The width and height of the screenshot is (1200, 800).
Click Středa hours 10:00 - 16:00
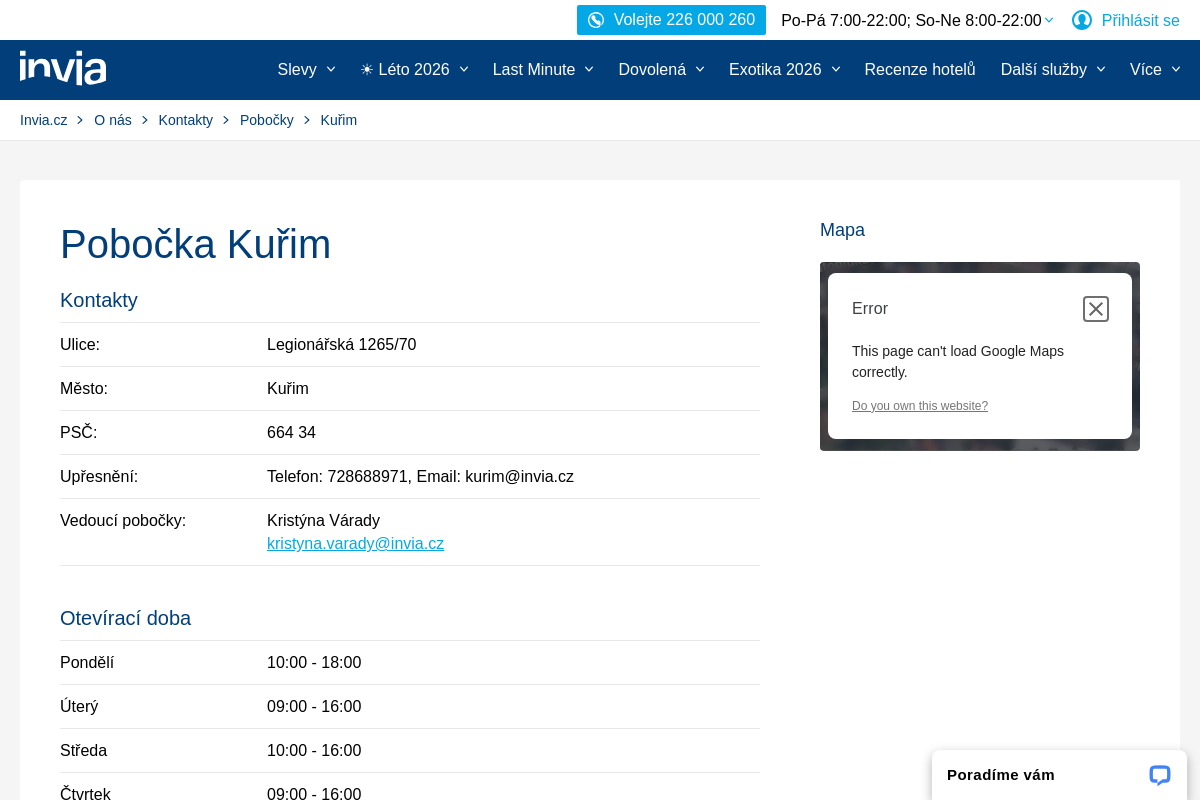[x=314, y=751]
